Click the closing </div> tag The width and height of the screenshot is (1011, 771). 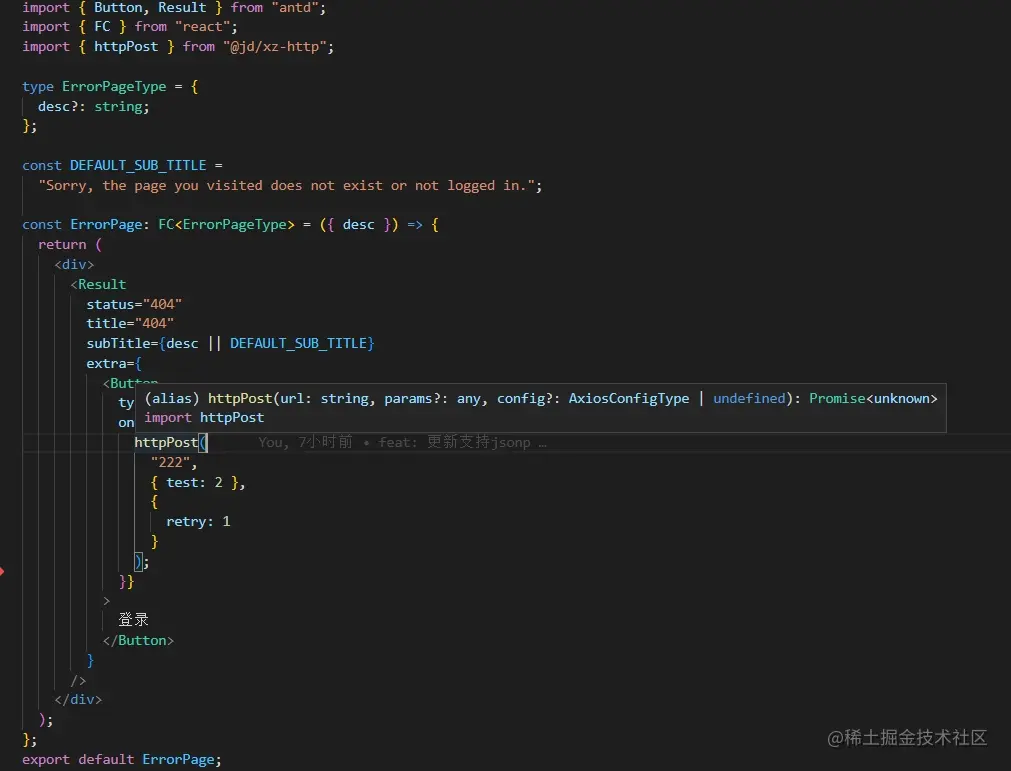coord(78,699)
